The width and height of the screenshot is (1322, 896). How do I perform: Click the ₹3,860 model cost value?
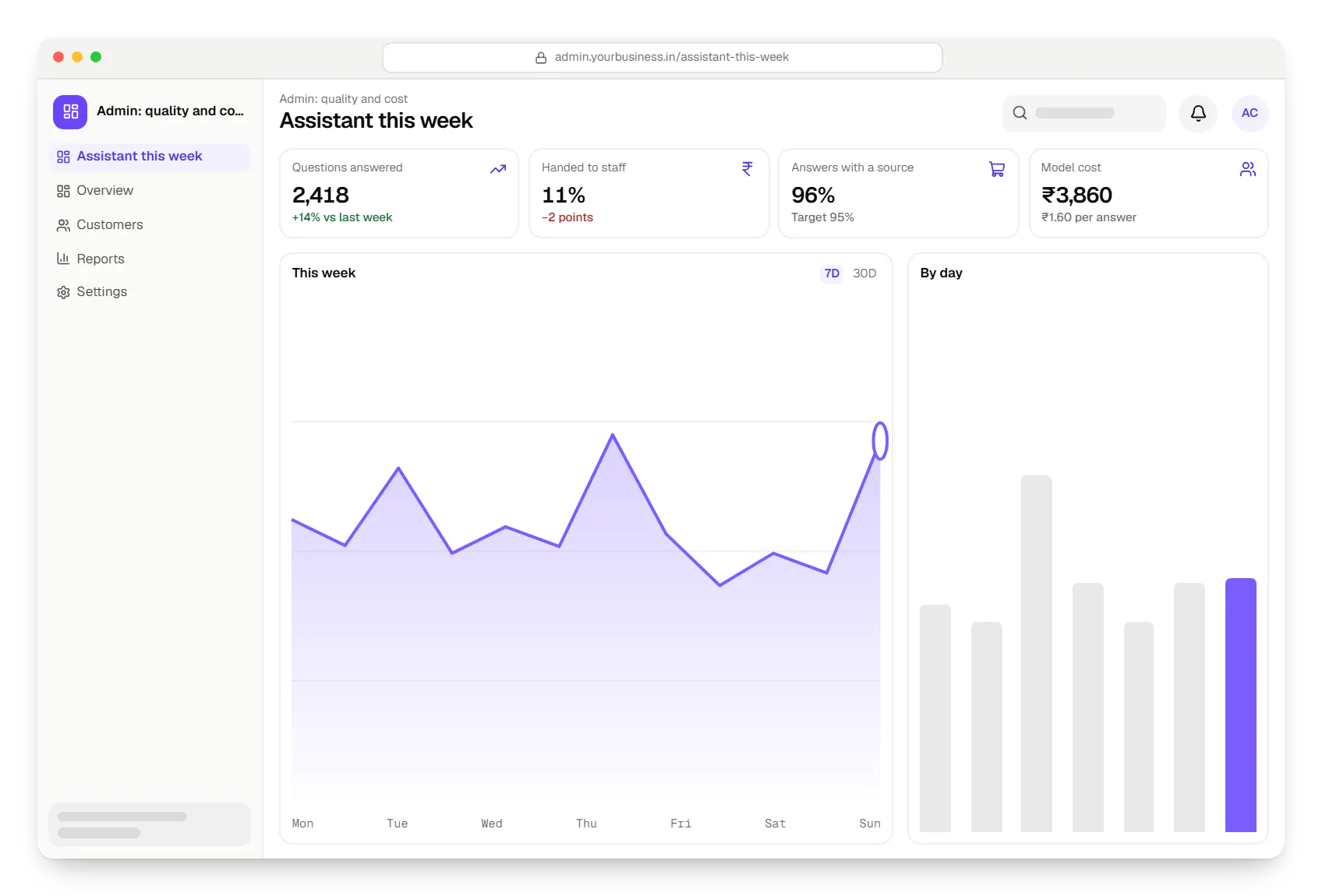pos(1076,195)
